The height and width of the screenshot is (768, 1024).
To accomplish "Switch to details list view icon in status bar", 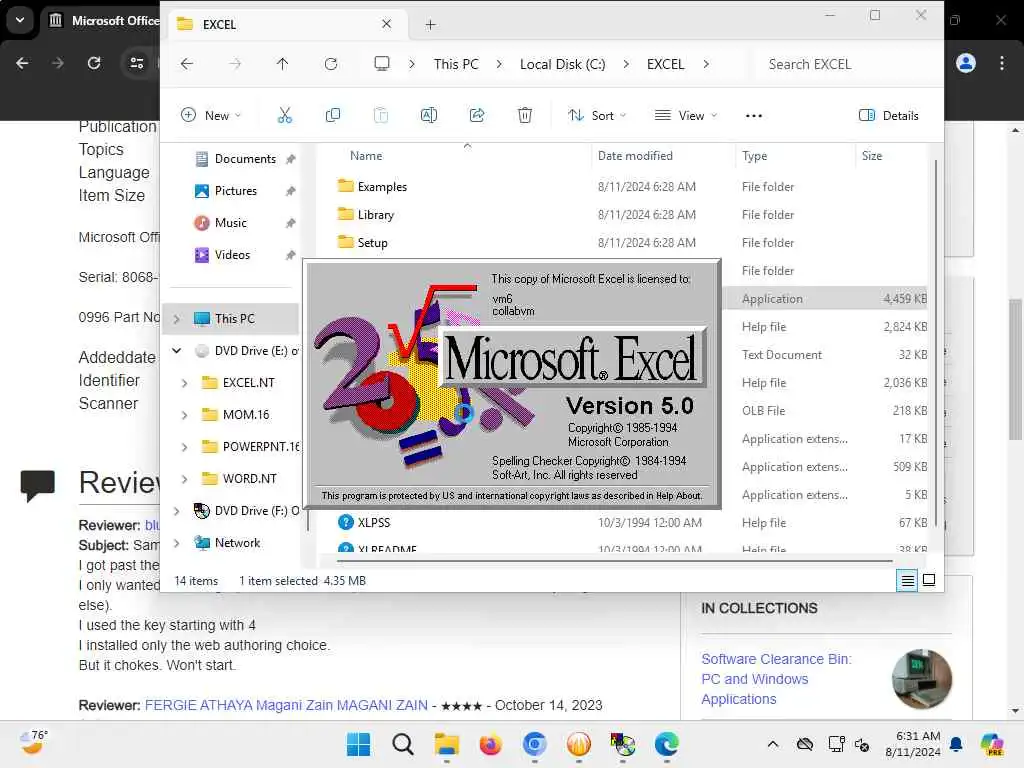I will [x=907, y=580].
